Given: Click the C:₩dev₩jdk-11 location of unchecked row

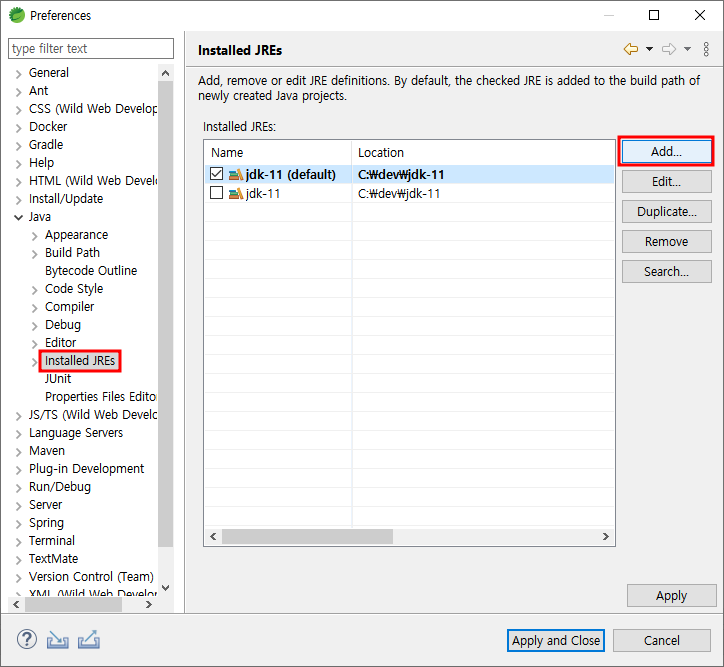Looking at the screenshot, I should [x=399, y=193].
